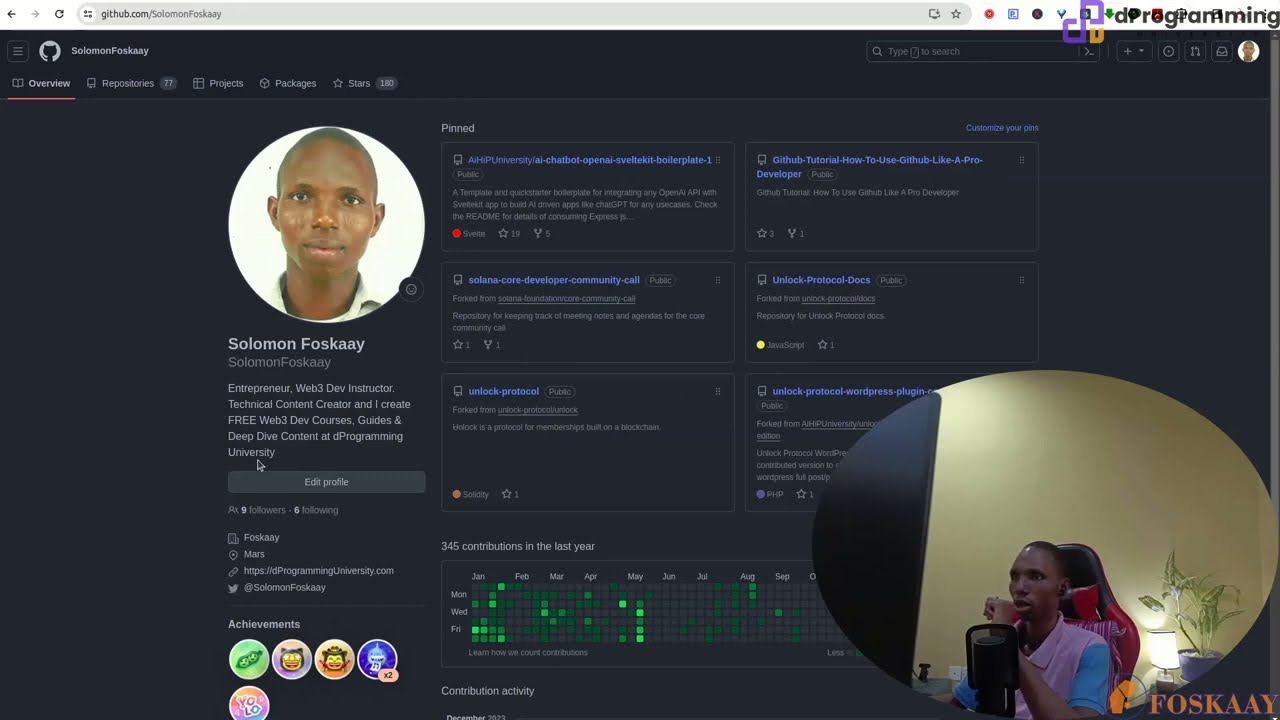This screenshot has height=720, width=1280.
Task: Switch to the Projects tab
Action: (x=218, y=83)
